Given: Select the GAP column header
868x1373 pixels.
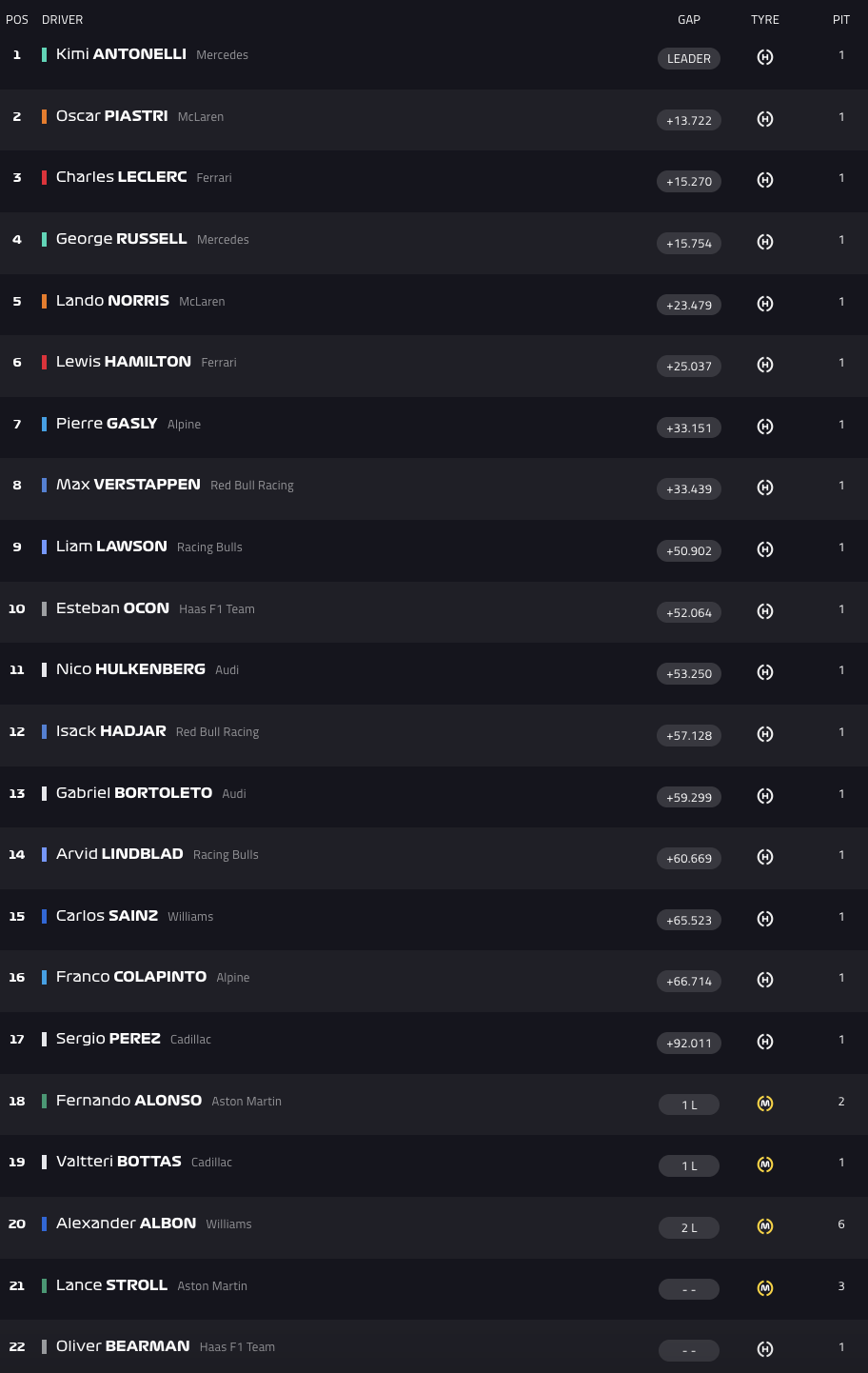Looking at the screenshot, I should coord(689,20).
